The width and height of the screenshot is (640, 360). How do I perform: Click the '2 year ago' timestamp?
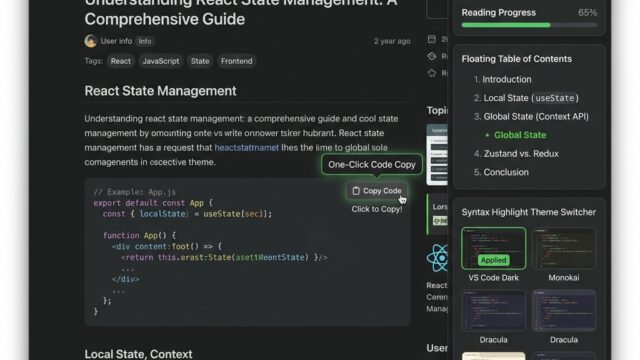[x=392, y=41]
